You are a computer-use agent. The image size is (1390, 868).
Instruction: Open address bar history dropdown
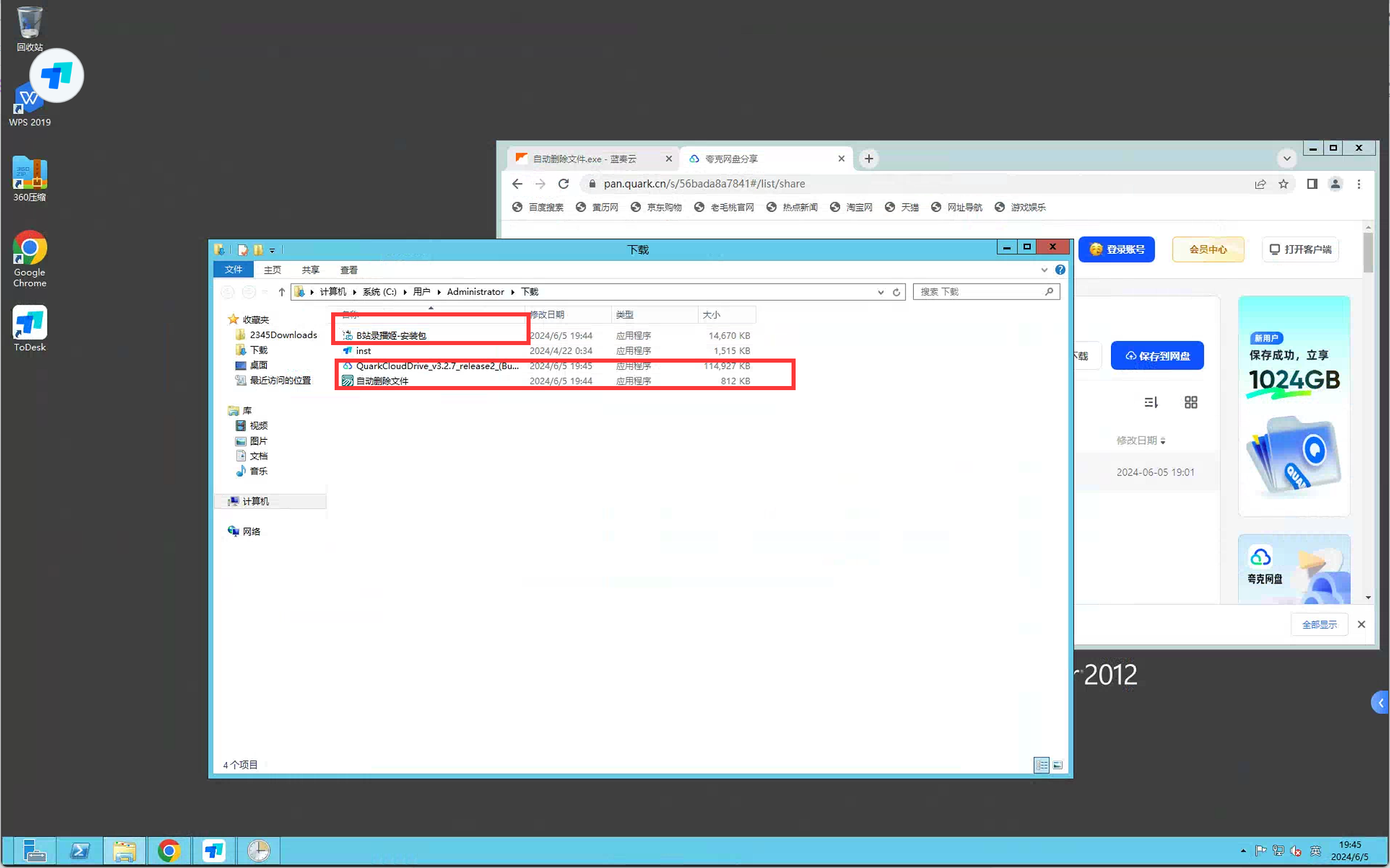(880, 292)
